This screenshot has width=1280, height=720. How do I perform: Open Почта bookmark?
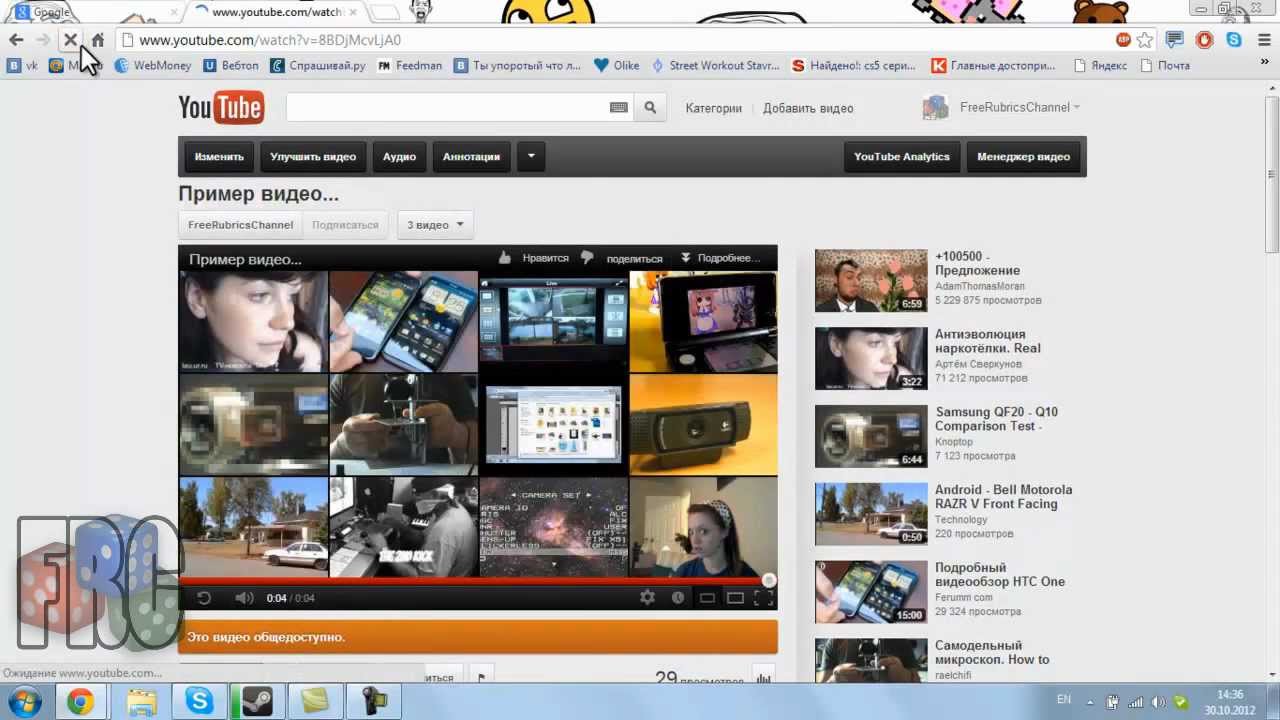(1164, 65)
